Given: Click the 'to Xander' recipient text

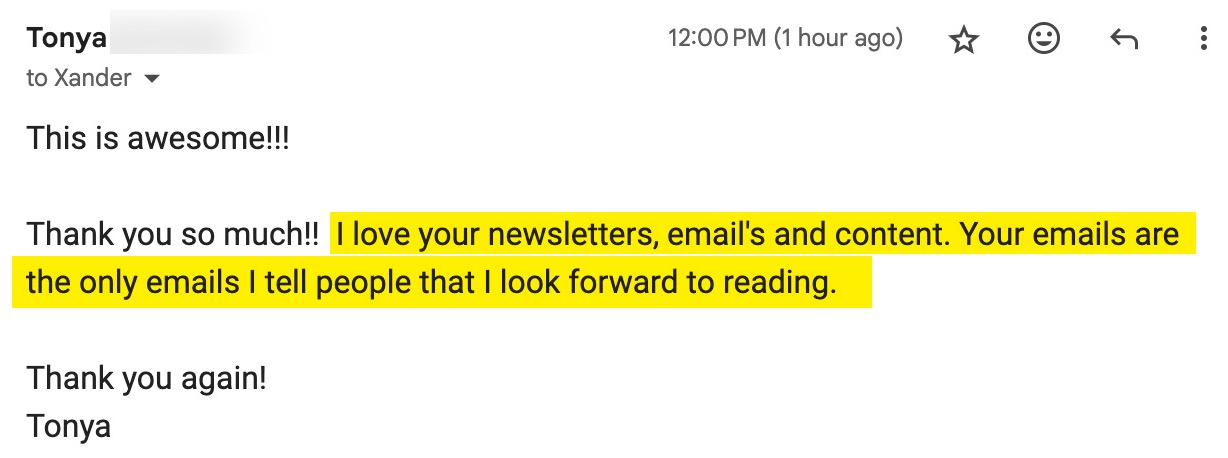Looking at the screenshot, I should click(x=79, y=78).
